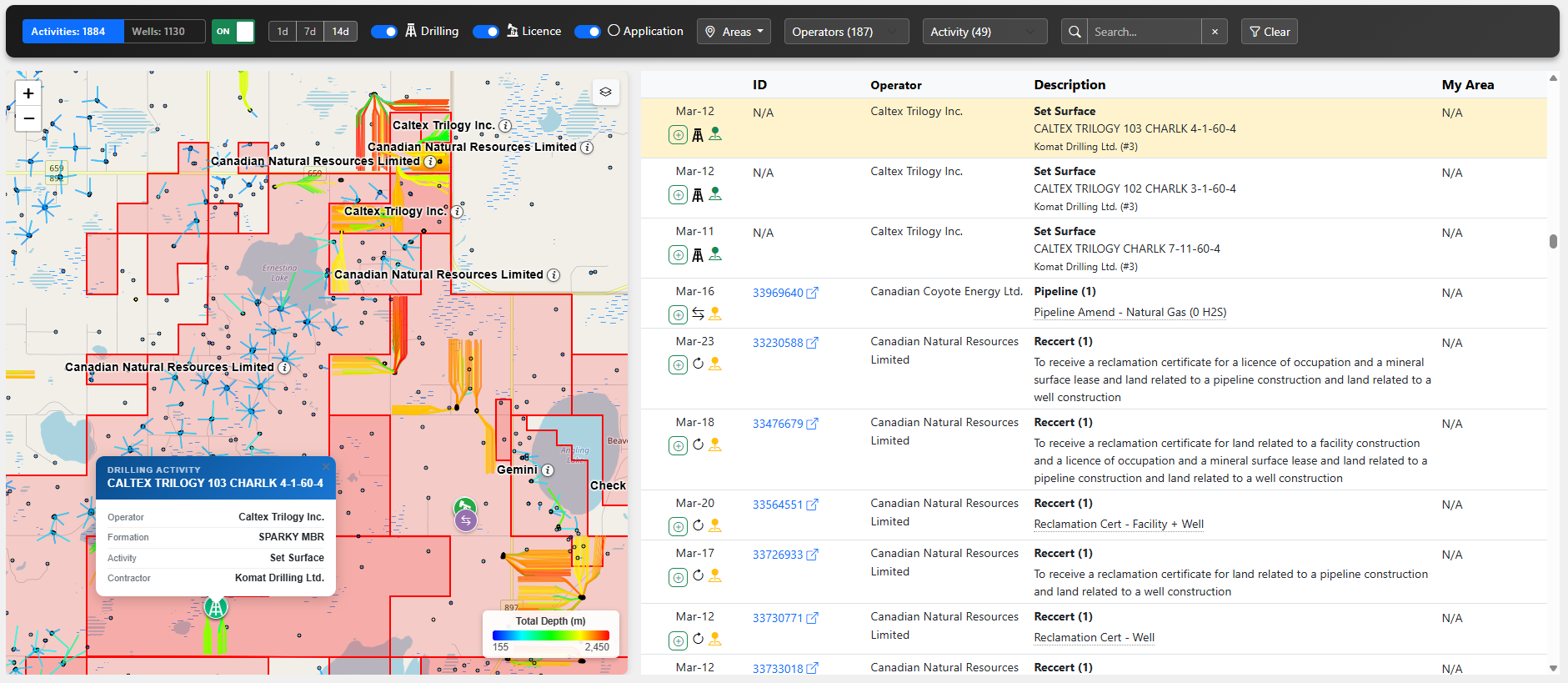Select the 1d time range
The width and height of the screenshot is (1568, 683).
[283, 32]
